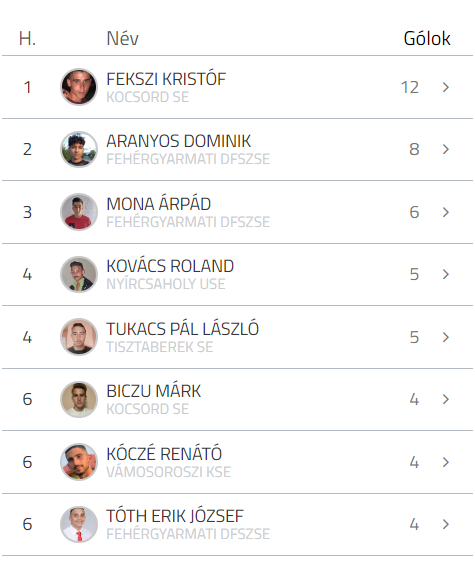
Task: Open the FEKSZI KRISTÓF name link
Action: 166,79
